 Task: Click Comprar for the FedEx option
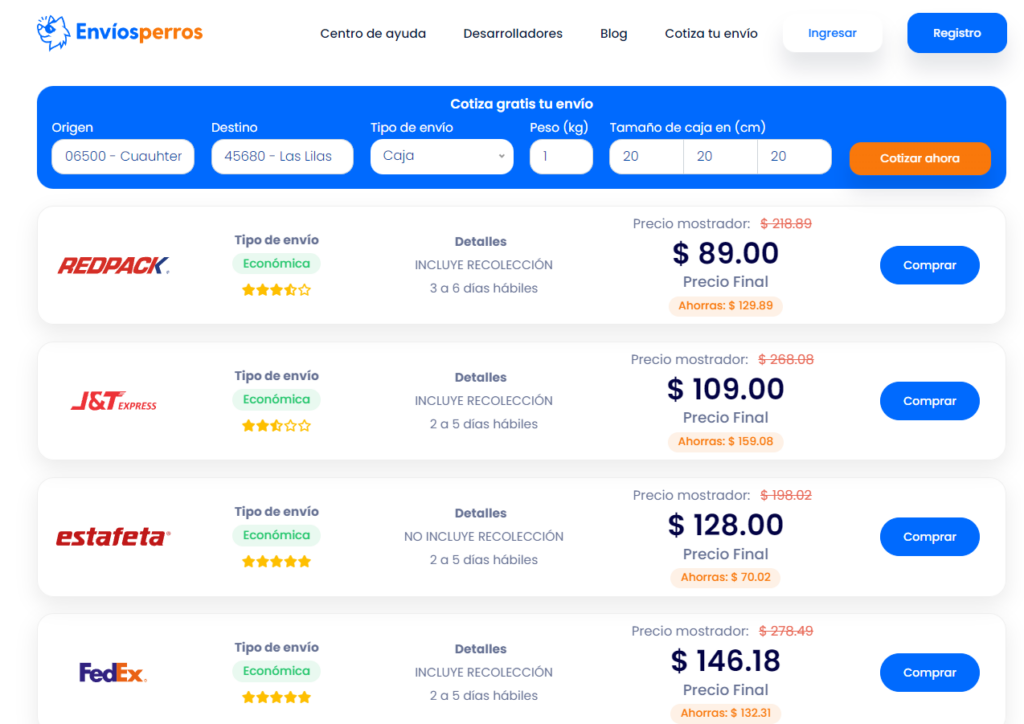[x=929, y=673]
